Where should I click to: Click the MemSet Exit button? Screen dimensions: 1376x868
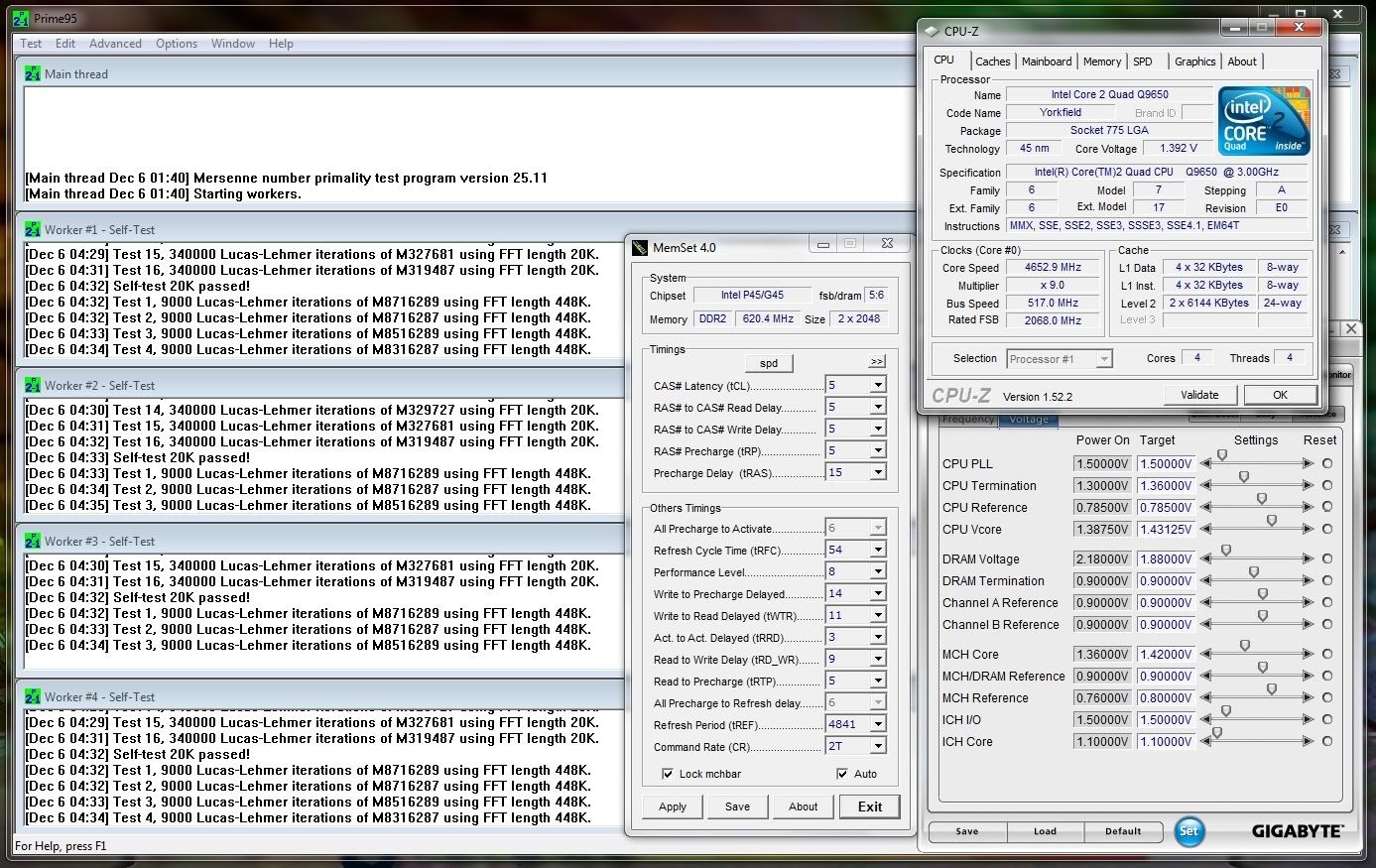[870, 806]
